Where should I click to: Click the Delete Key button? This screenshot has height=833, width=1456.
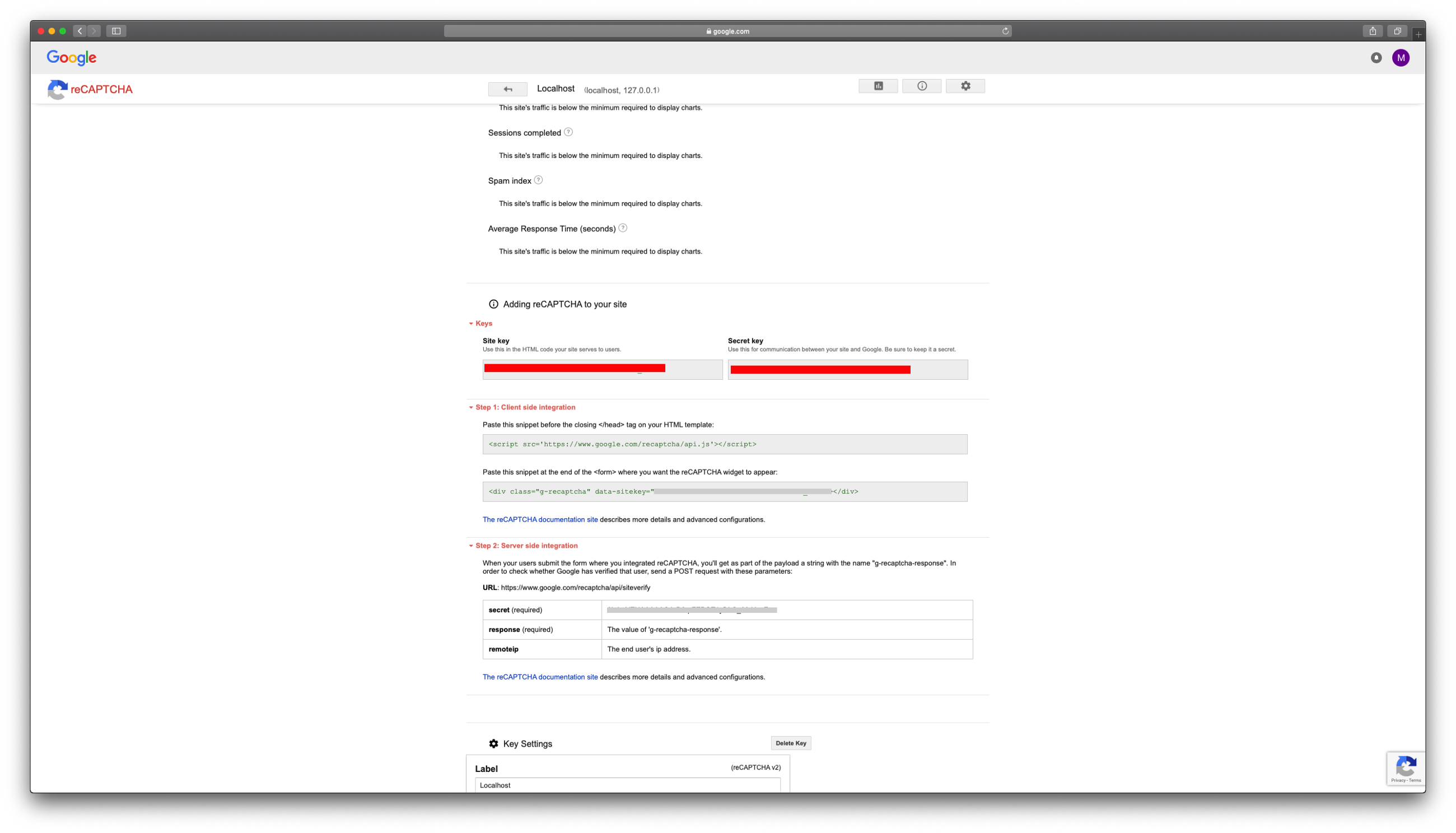coord(790,743)
